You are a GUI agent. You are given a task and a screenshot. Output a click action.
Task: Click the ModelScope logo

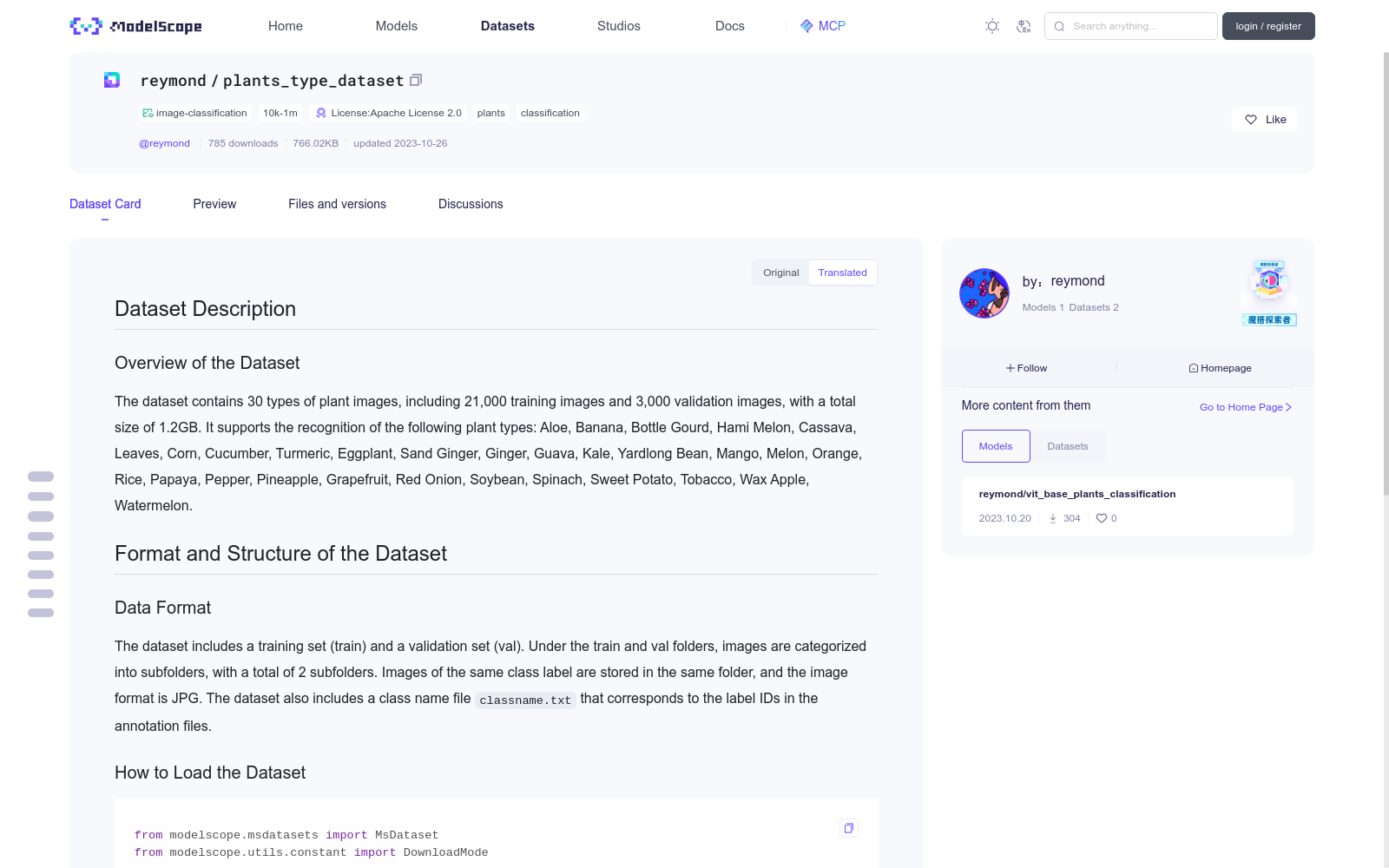pos(135,26)
